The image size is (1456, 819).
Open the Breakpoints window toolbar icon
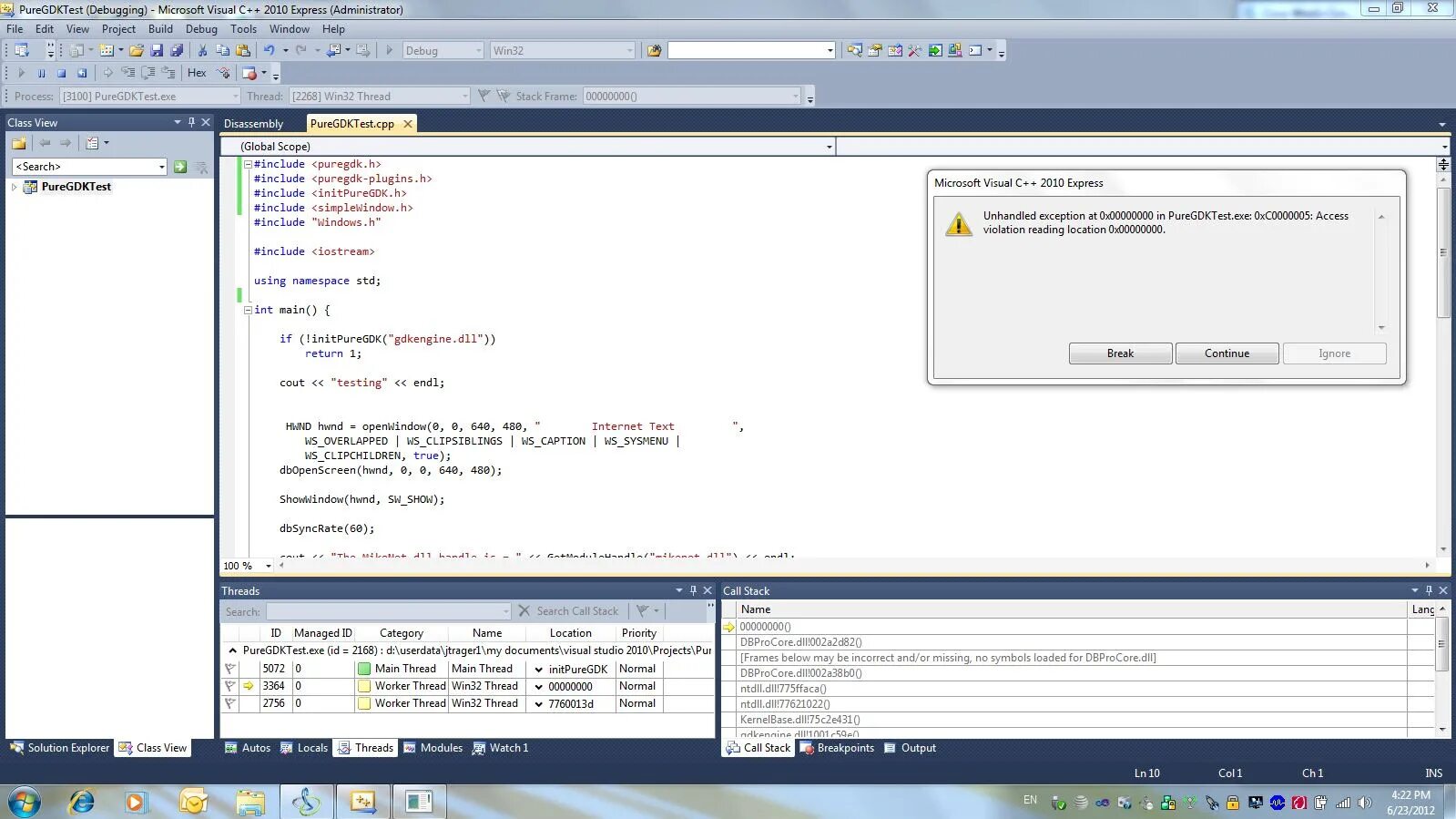(249, 73)
